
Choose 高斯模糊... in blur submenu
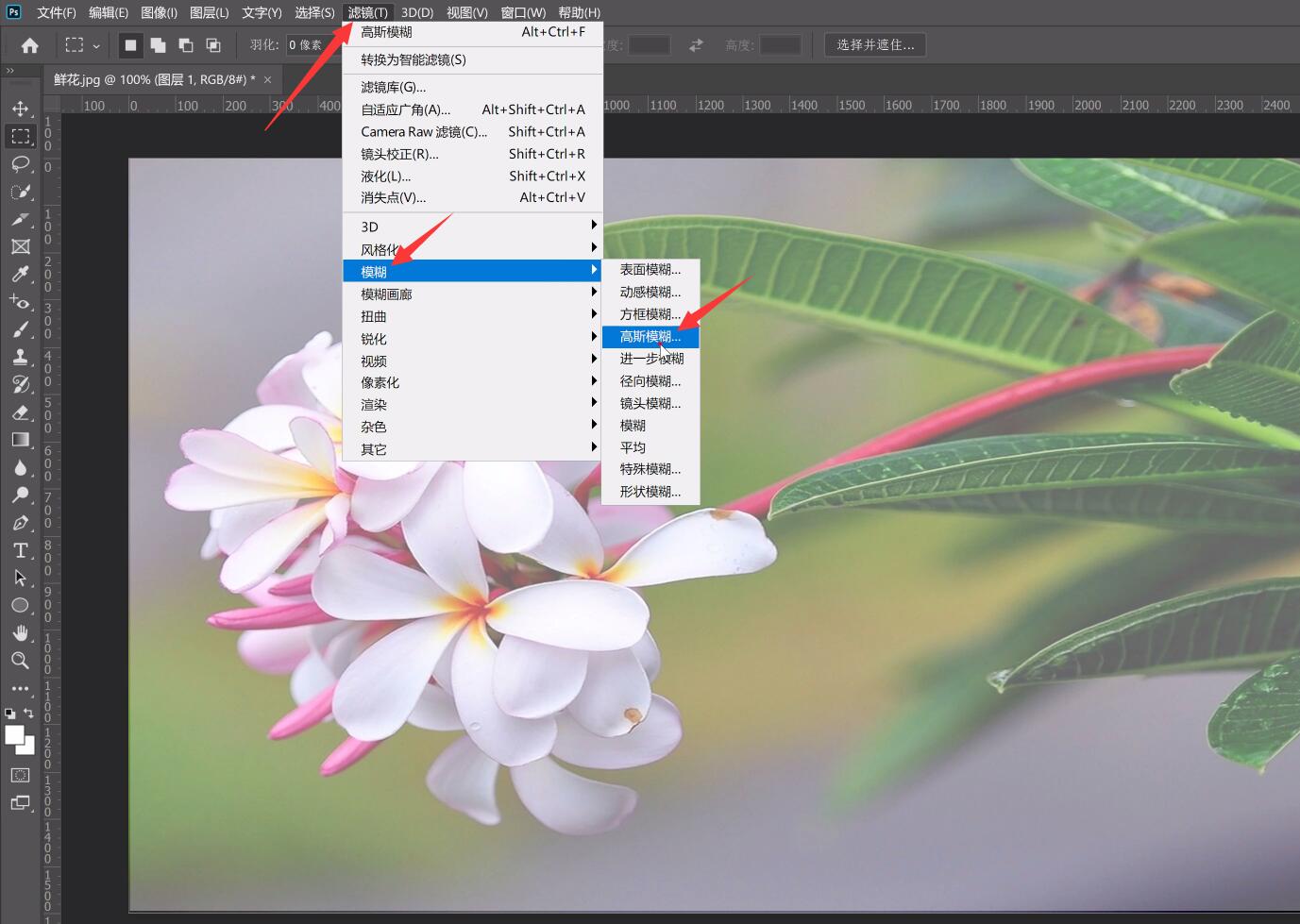coord(650,337)
